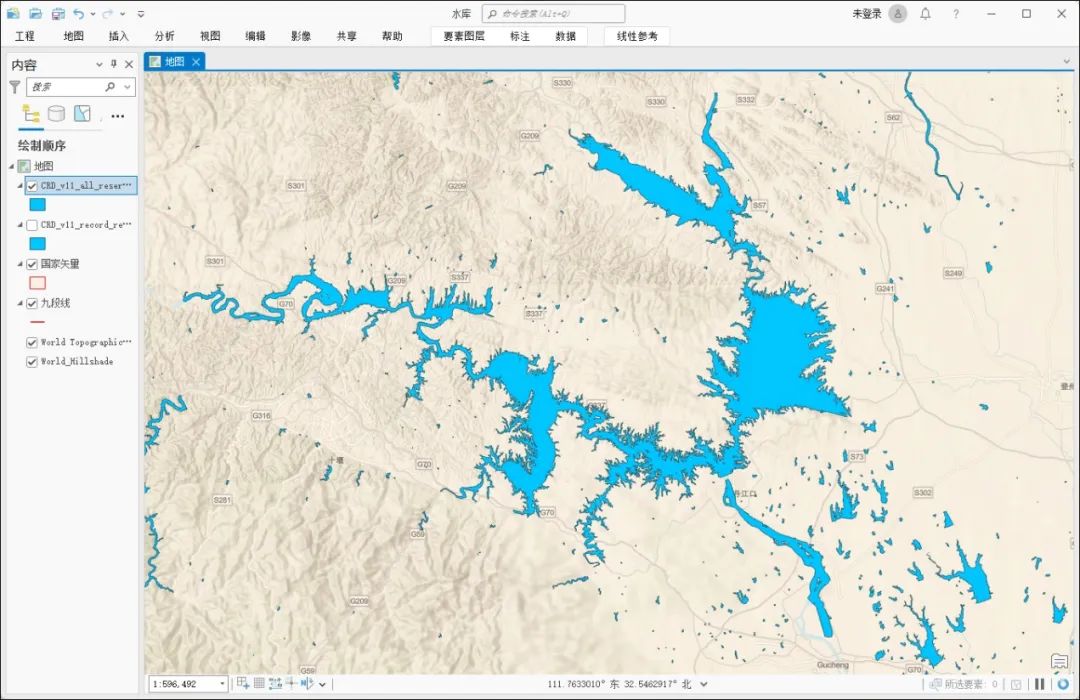The width and height of the screenshot is (1080, 700).
Task: Click the filter funnel icon in Contents
Action: 14,87
